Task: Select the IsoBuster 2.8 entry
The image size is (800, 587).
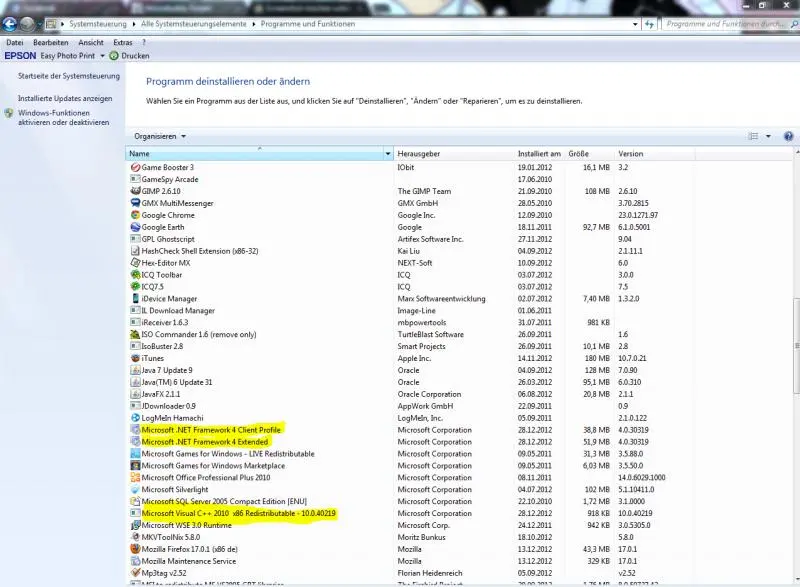Action: [x=162, y=346]
